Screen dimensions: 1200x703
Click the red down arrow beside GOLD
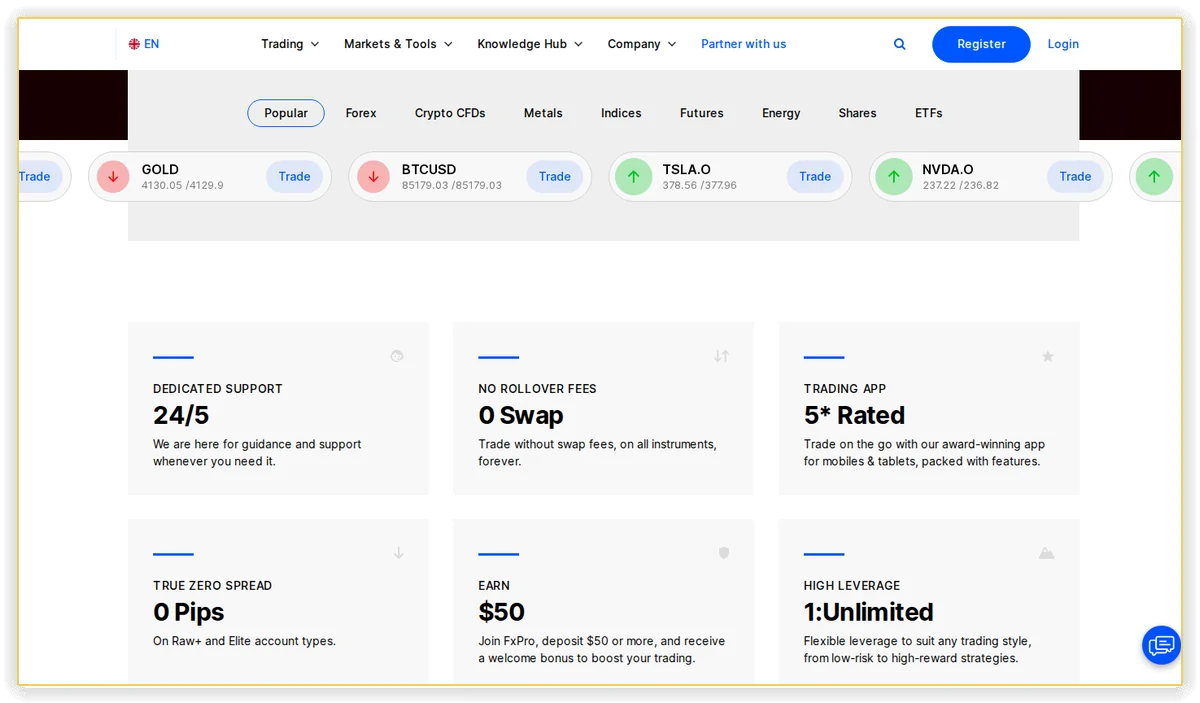(x=113, y=177)
